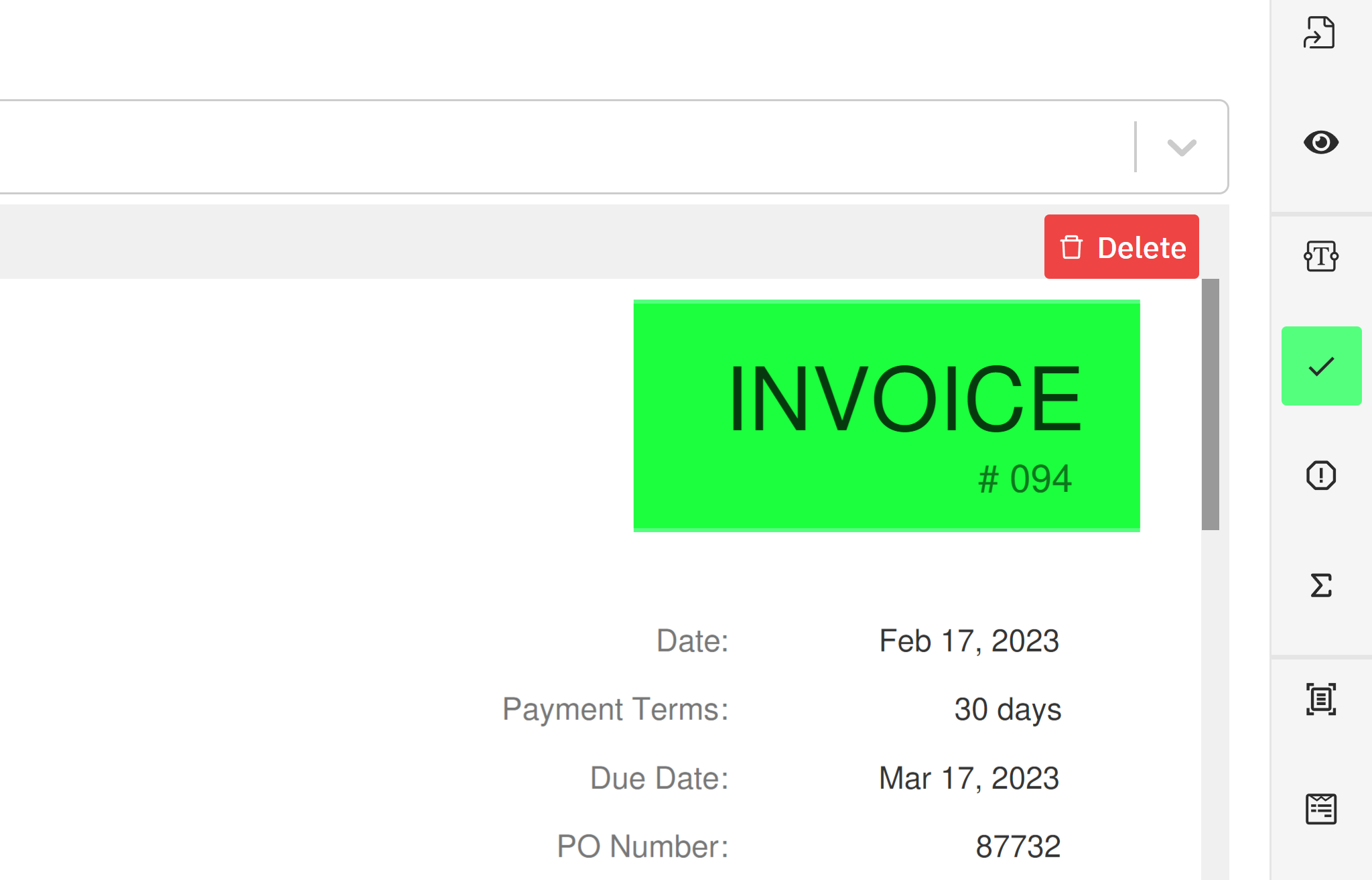This screenshot has height=880, width=1372.
Task: Select the sigma sum icon
Action: click(x=1321, y=586)
